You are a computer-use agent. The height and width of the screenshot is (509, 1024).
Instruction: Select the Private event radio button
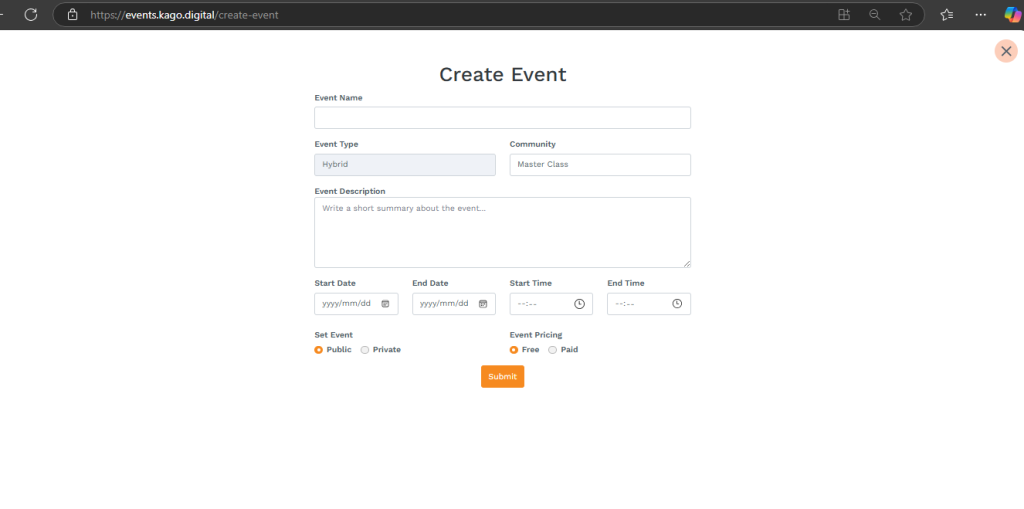coord(365,350)
